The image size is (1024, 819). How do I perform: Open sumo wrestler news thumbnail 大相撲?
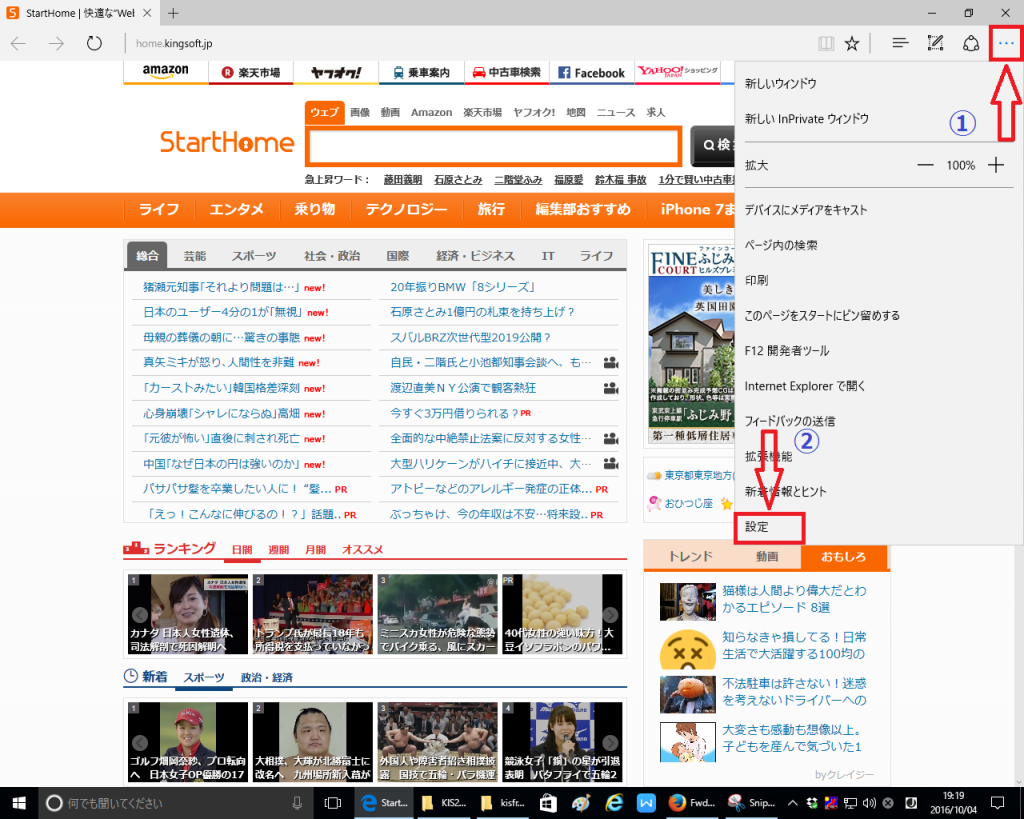pos(313,742)
